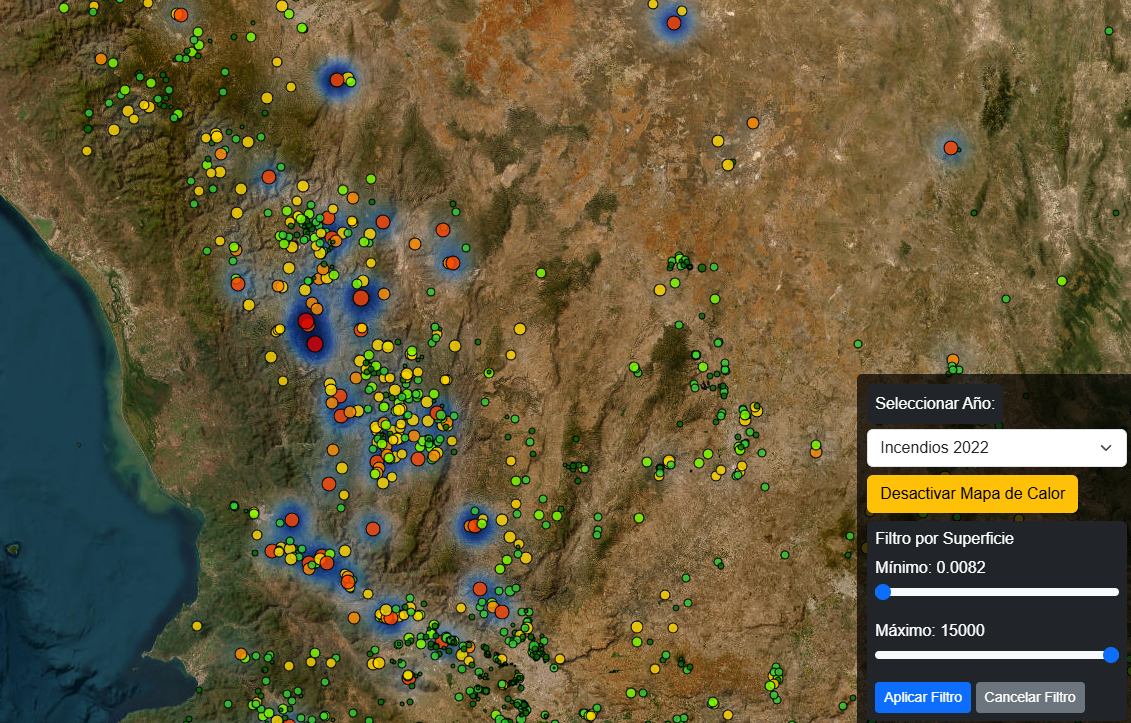This screenshot has height=723, width=1131.
Task: Click the Mínimo: 0.0082 value text
Action: click(x=930, y=567)
